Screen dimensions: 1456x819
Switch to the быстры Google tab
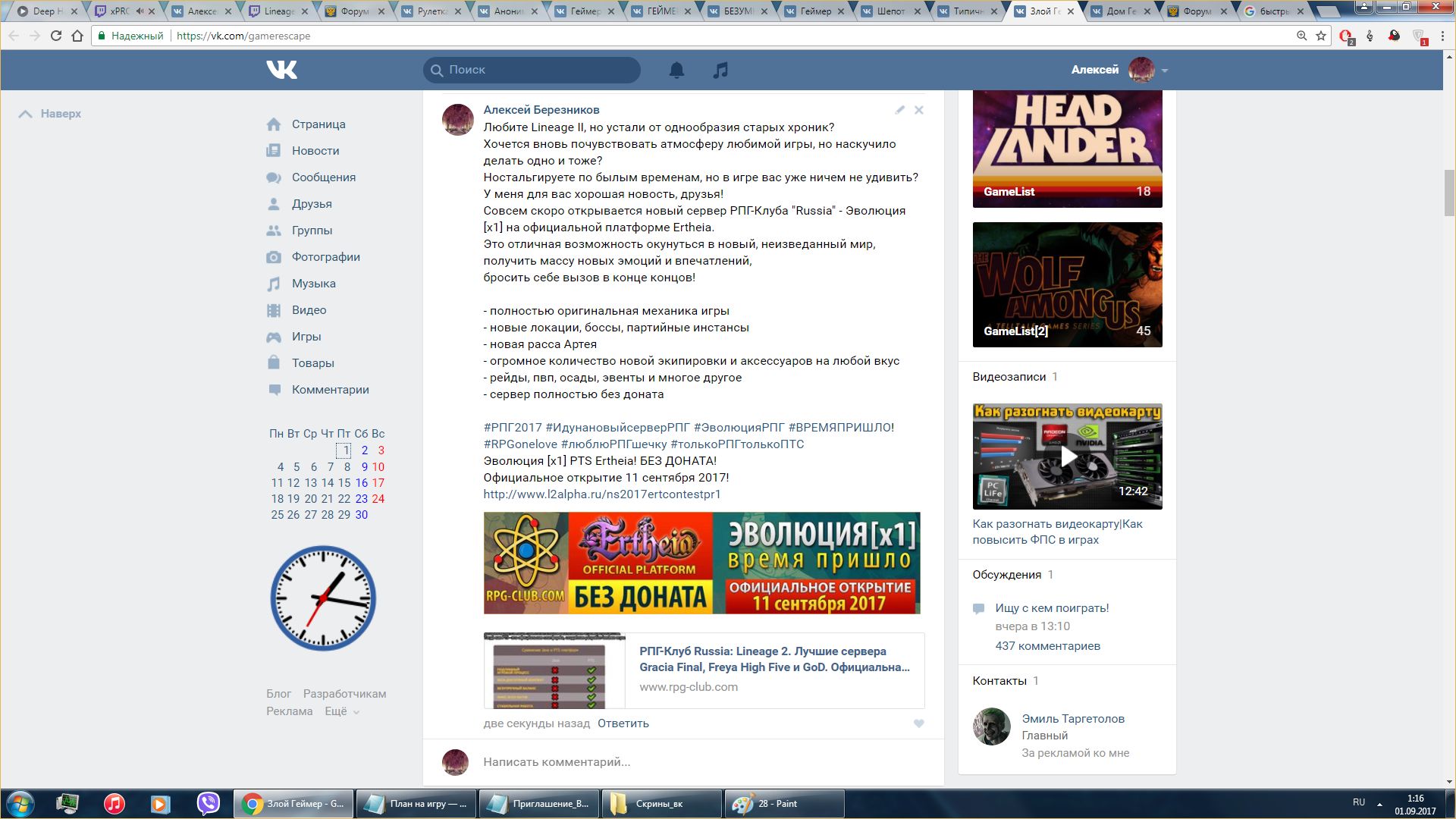click(1274, 11)
